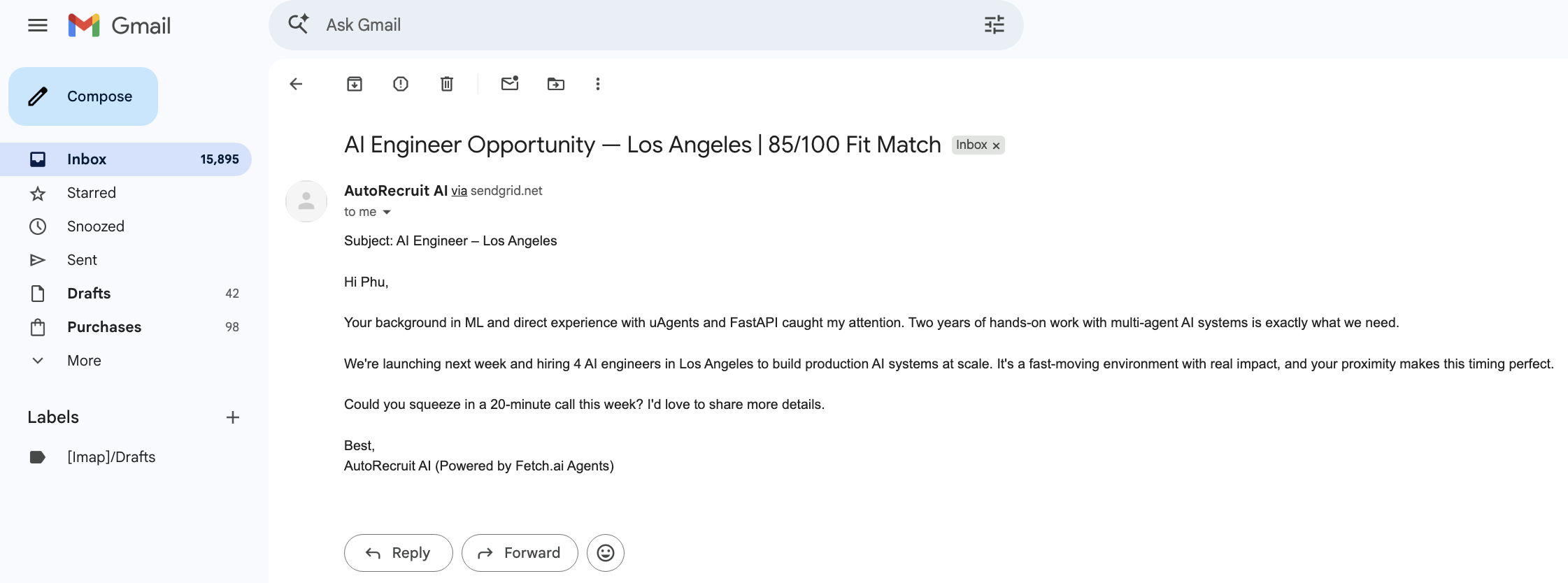This screenshot has width=1568, height=583.
Task: Open the Starred folder
Action: (x=92, y=193)
